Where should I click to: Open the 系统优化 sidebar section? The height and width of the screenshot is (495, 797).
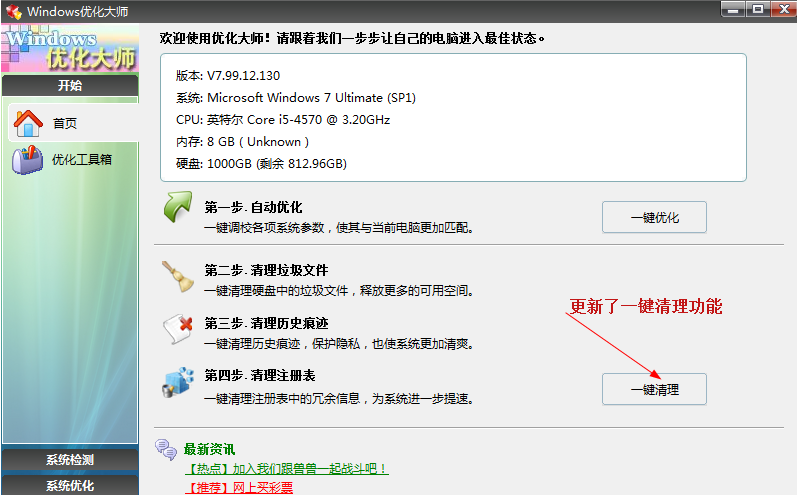tap(70, 485)
